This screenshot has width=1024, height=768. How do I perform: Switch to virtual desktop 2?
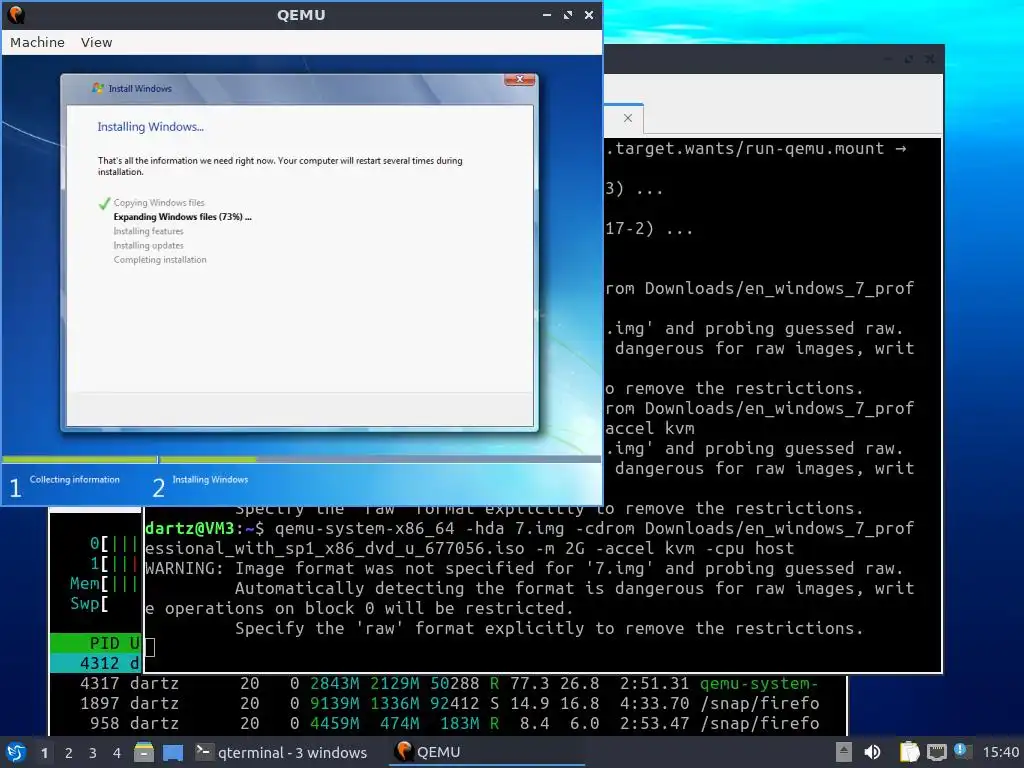69,753
